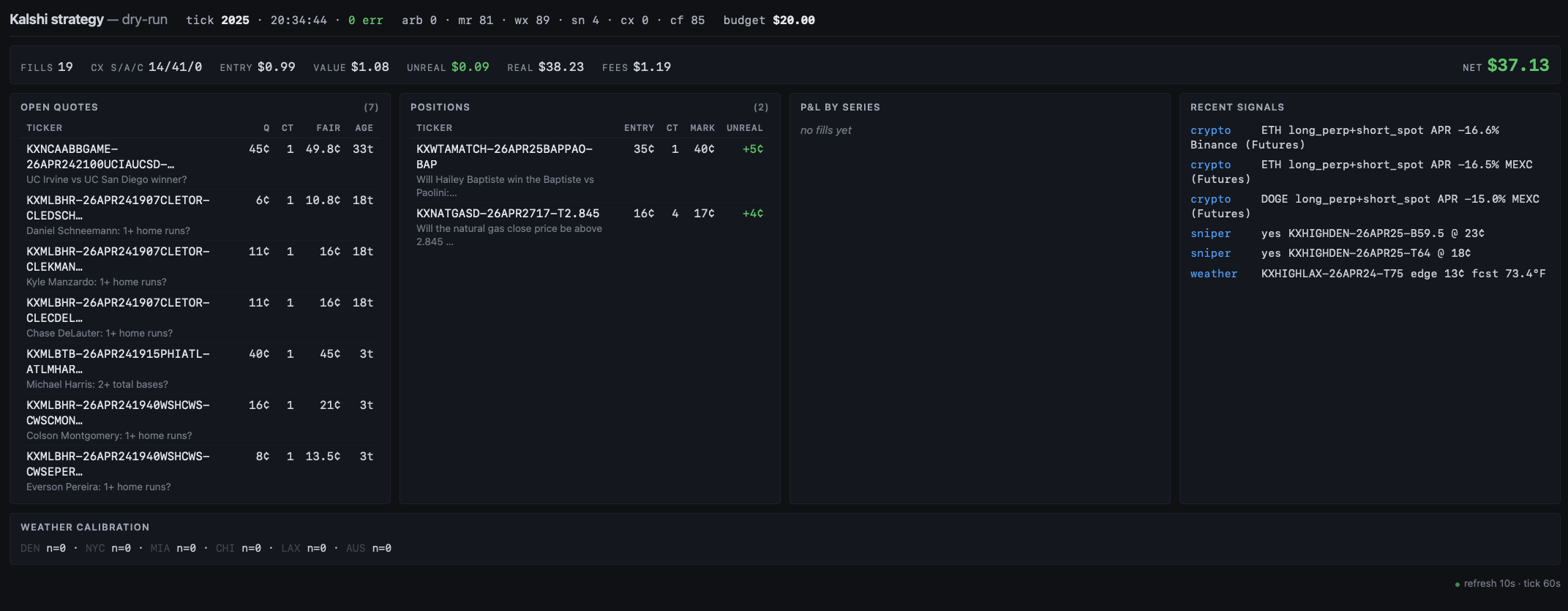Click the AGE column header in Open Quotes
The image size is (1568, 611).
pos(364,128)
